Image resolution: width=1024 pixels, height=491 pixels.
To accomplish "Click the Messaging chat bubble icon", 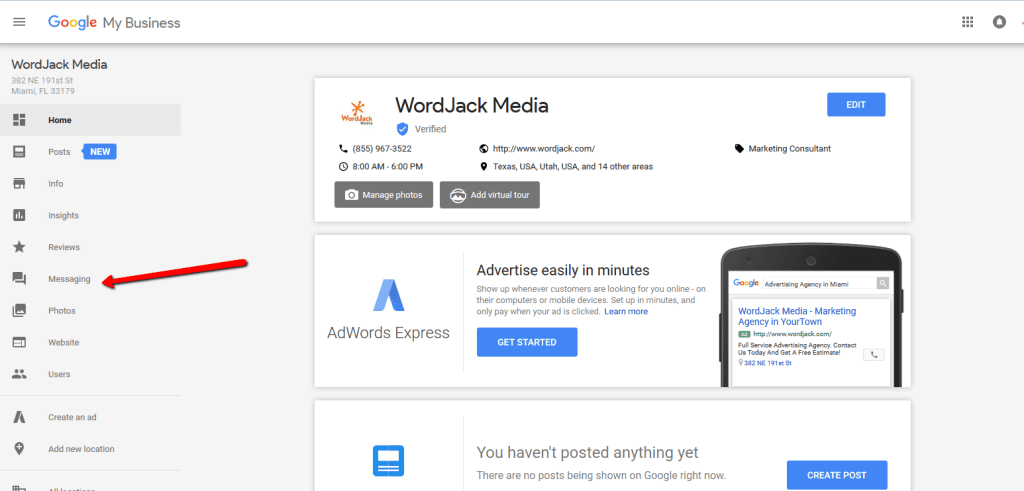I will 19,279.
